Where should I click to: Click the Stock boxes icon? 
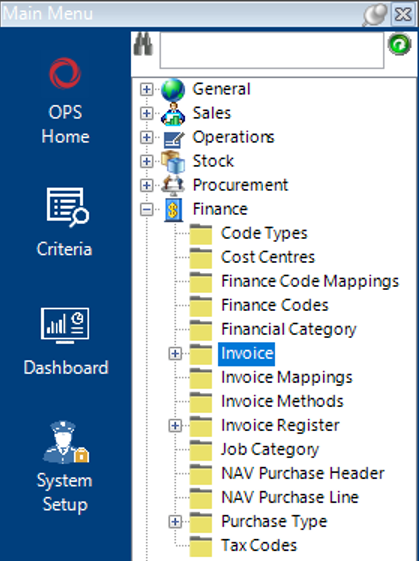click(x=173, y=162)
